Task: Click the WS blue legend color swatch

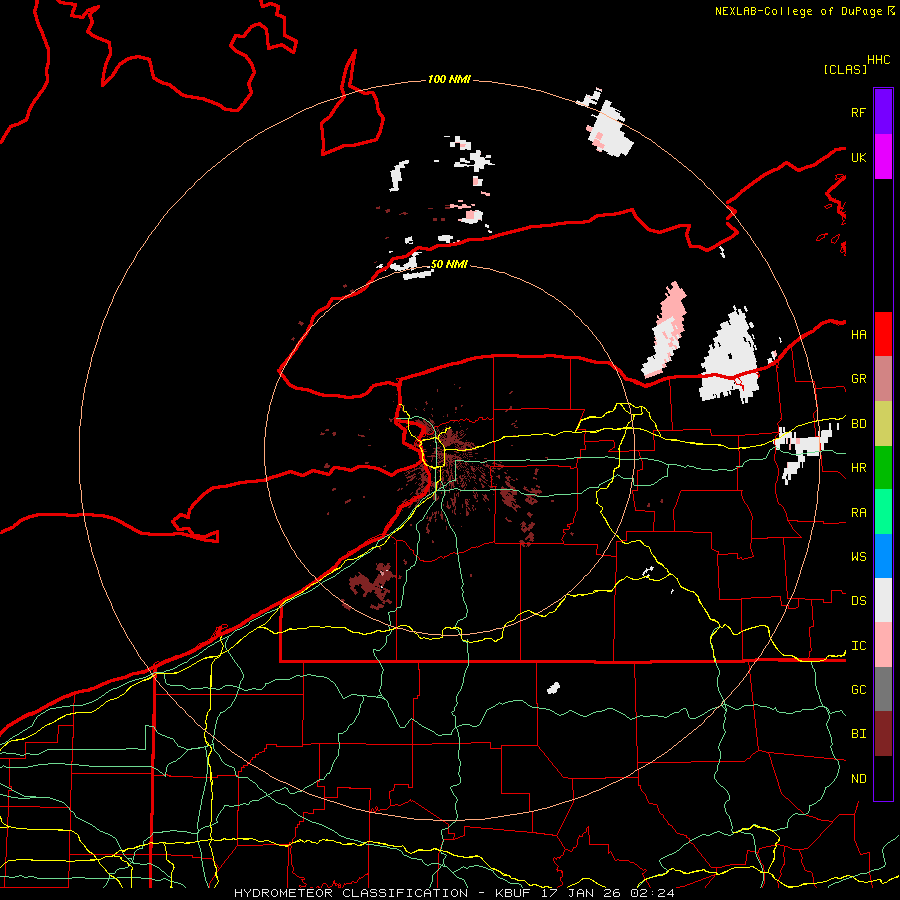Action: [x=883, y=556]
